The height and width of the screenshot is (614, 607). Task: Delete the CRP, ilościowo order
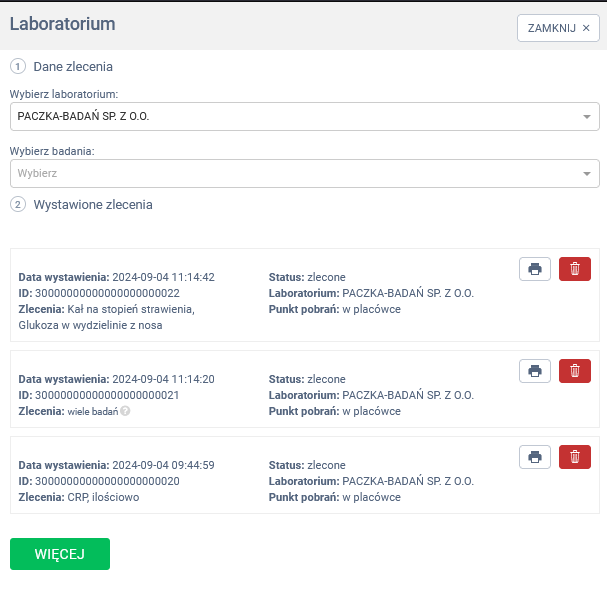[x=574, y=457]
